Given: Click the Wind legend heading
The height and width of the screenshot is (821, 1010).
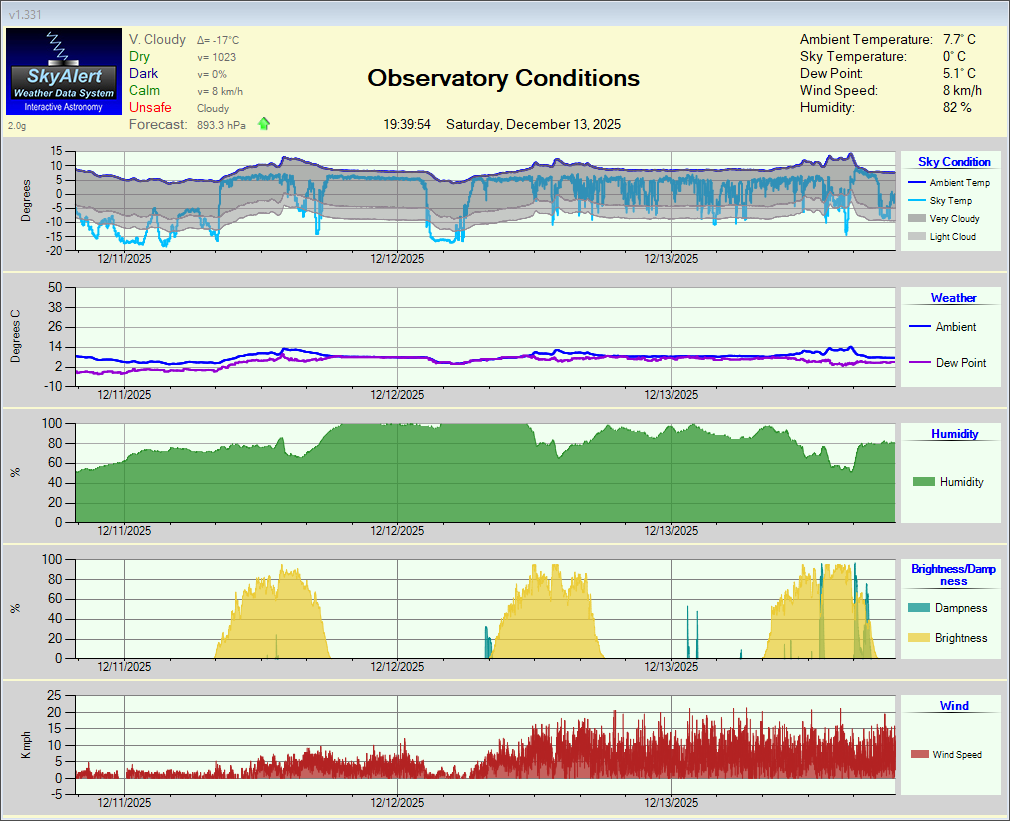Looking at the screenshot, I should [954, 706].
